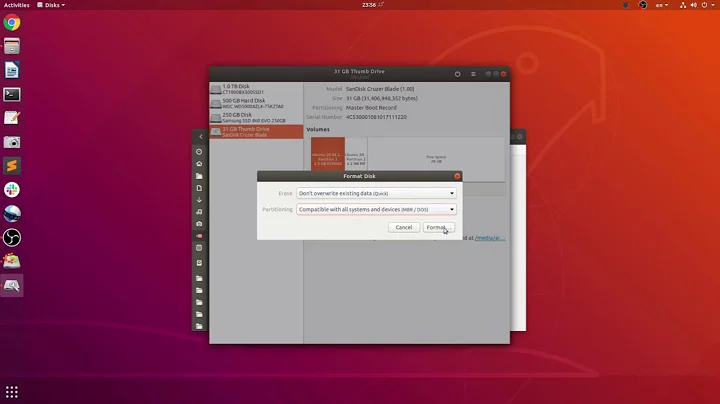Open Documents icon in Files sidebar
The height and width of the screenshot is (404, 720).
pyautogui.click(x=199, y=188)
